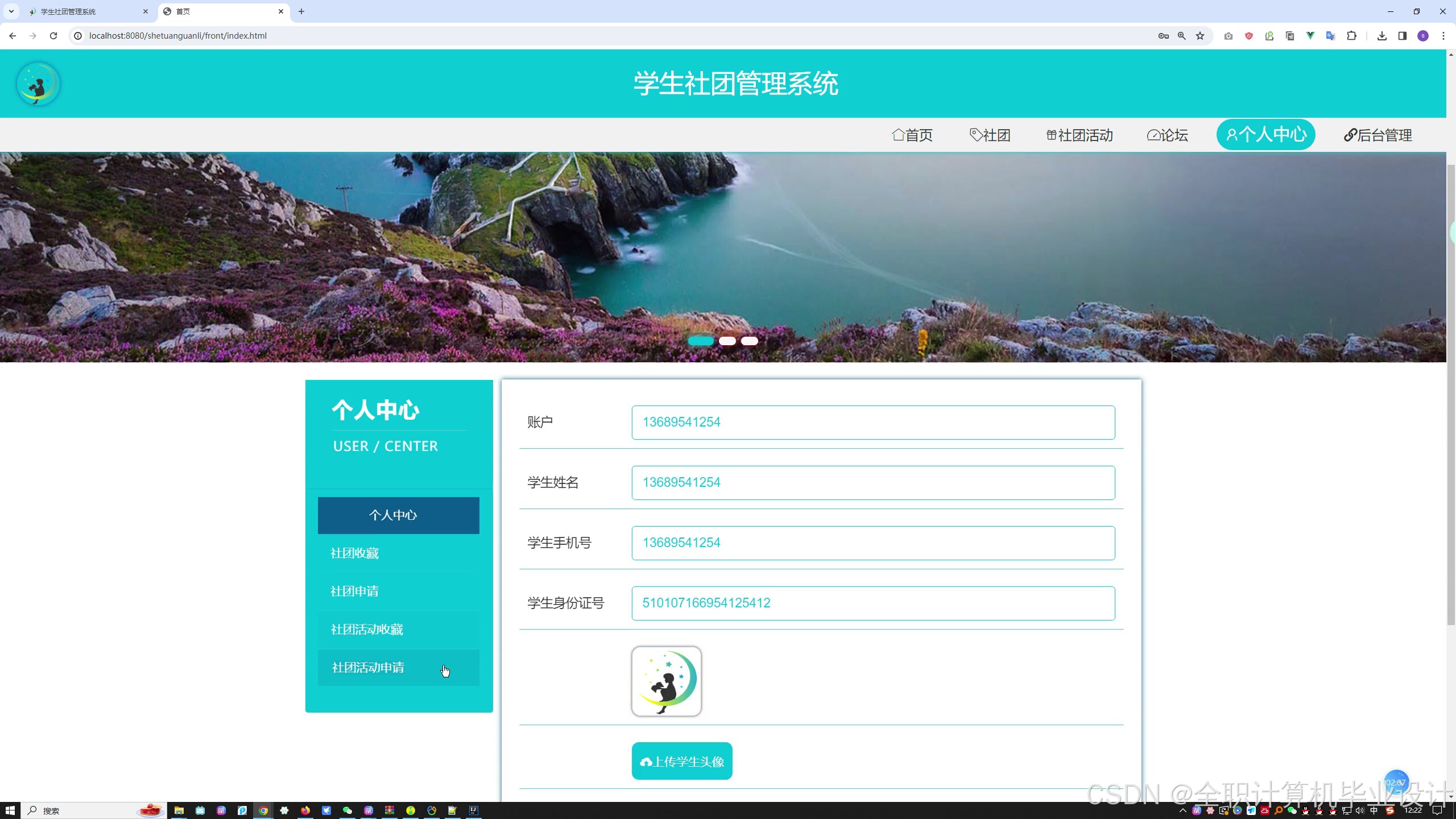Image resolution: width=1456 pixels, height=819 pixels.
Task: Show the second carousel slide
Action: tap(727, 341)
